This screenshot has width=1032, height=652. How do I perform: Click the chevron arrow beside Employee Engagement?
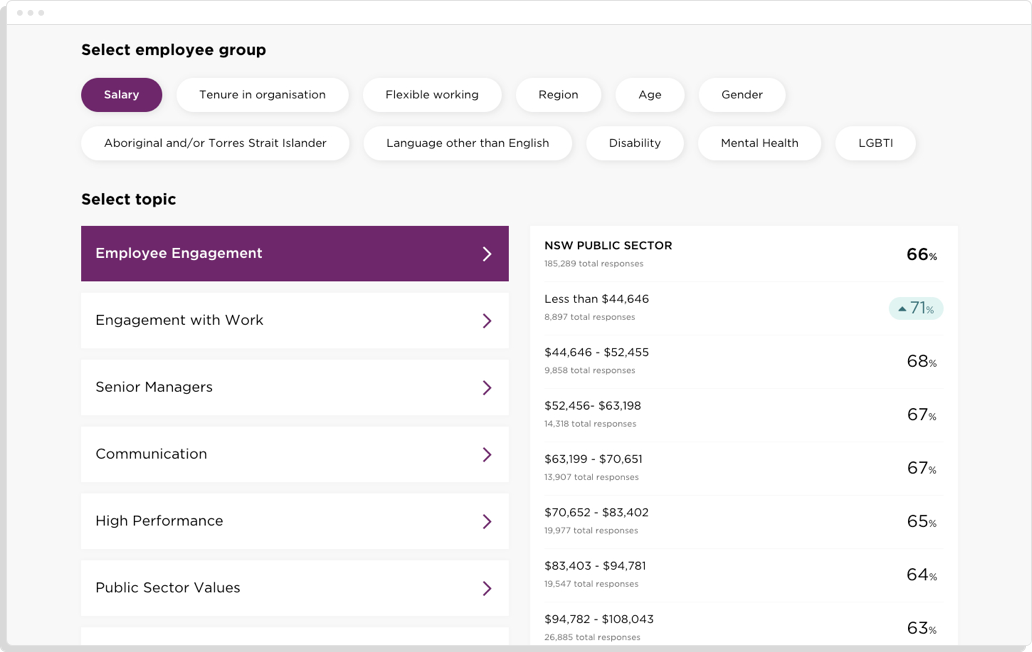487,254
